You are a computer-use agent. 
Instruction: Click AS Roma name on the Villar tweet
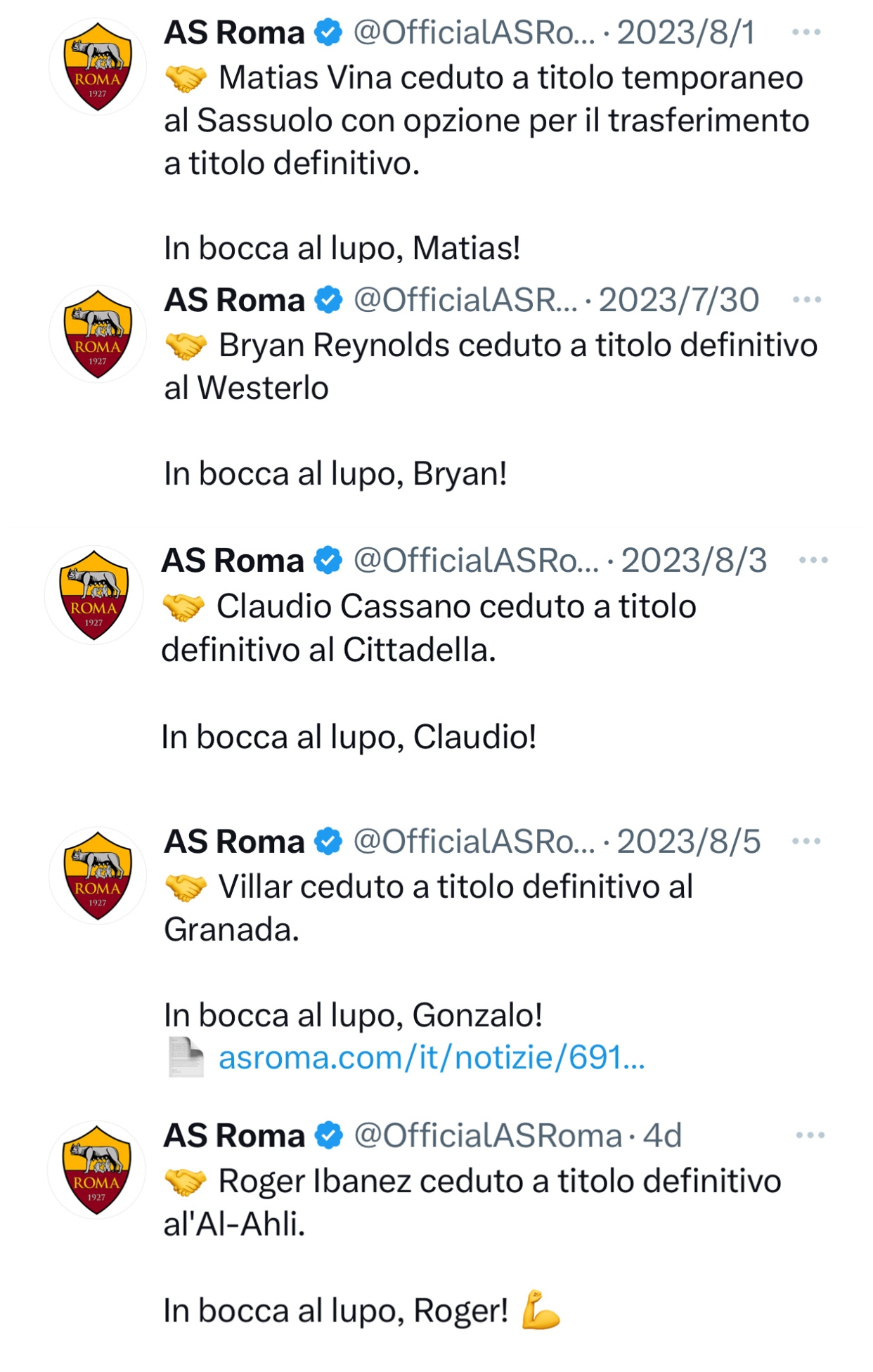(x=234, y=842)
